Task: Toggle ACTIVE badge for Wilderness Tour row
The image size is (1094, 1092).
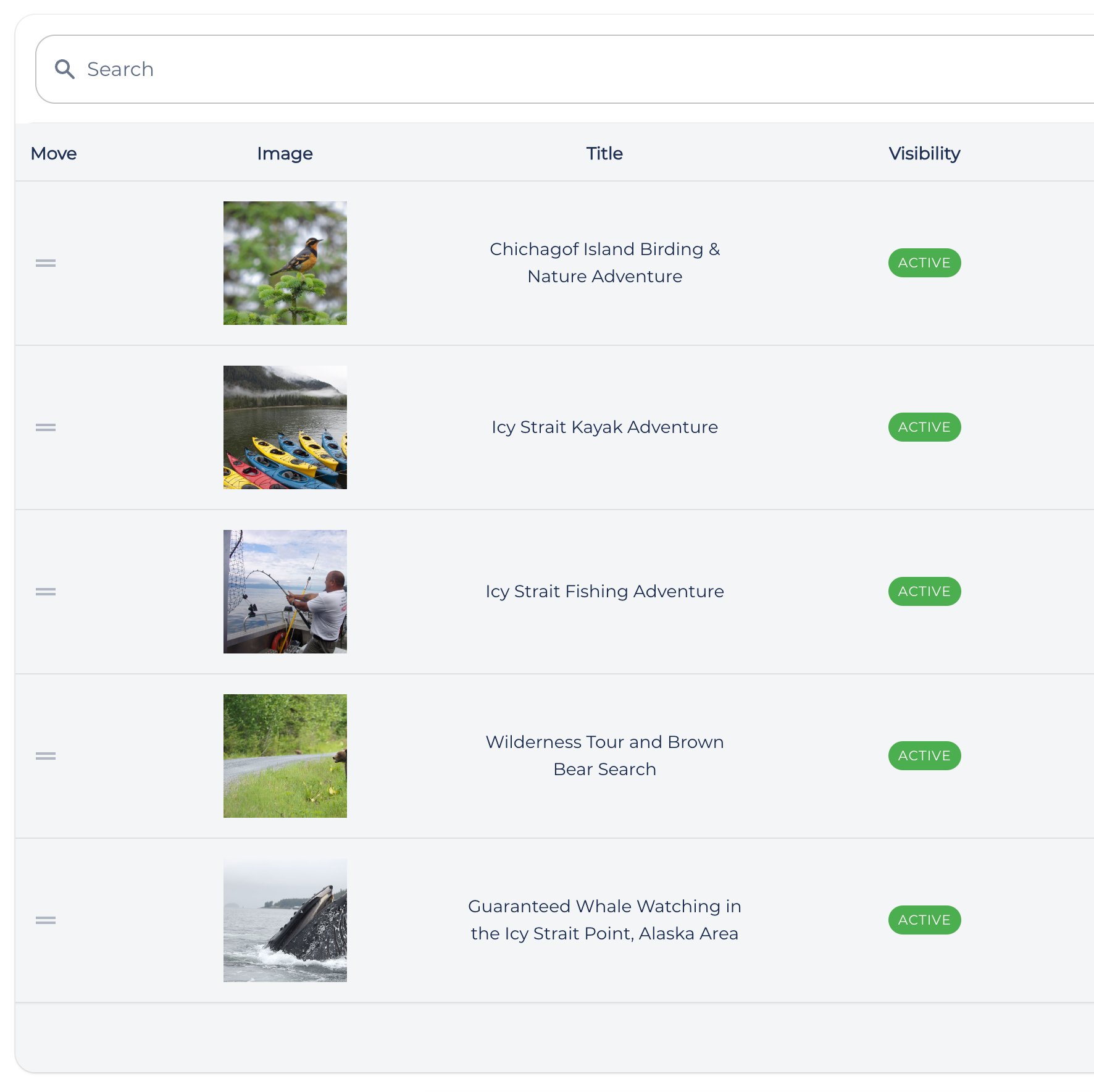Action: [924, 756]
